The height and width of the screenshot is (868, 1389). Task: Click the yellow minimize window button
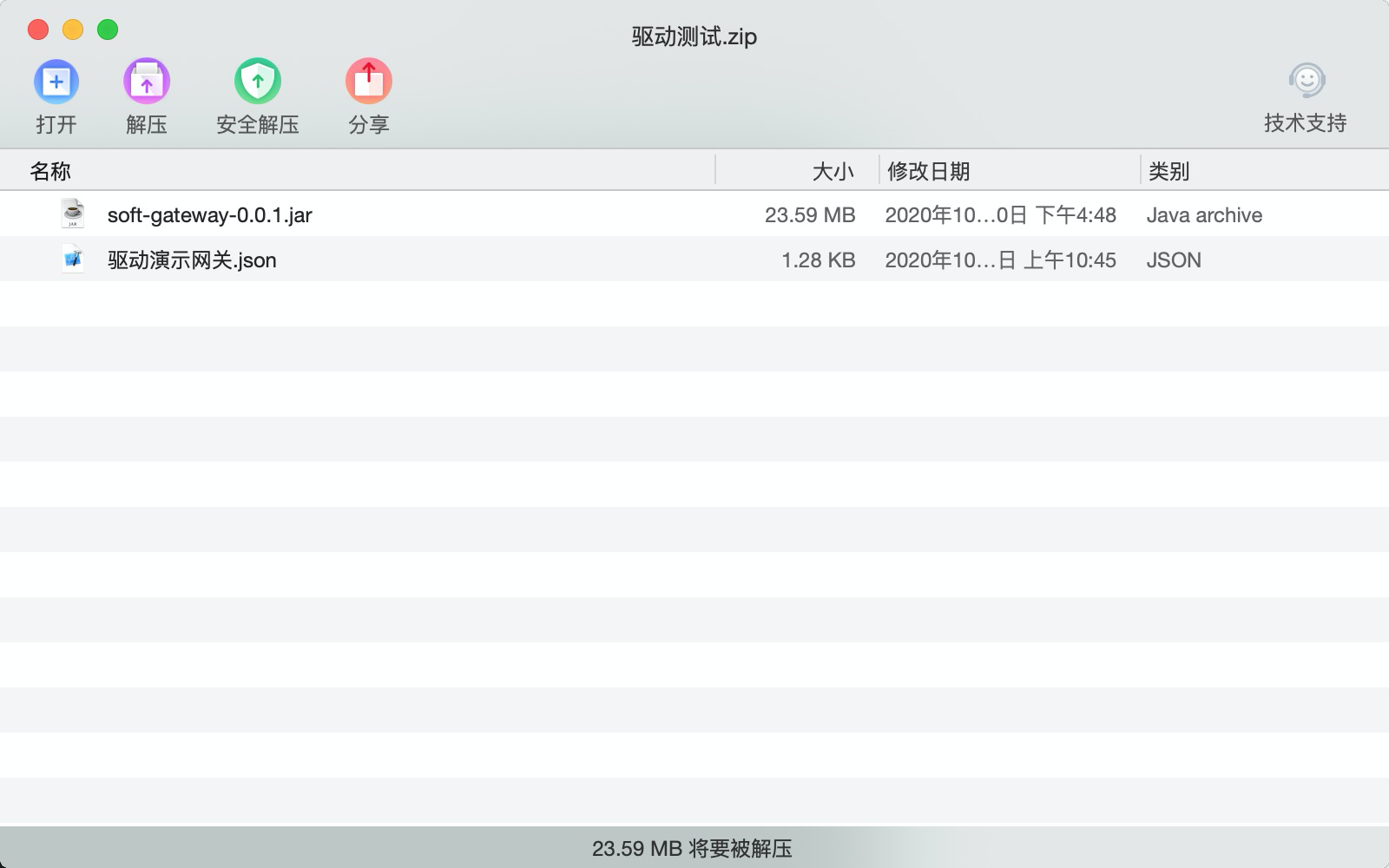tap(73, 30)
